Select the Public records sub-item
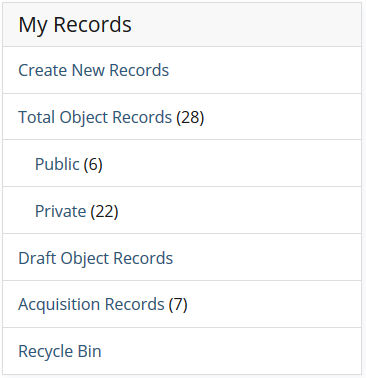This screenshot has width=366, height=378. [x=57, y=164]
